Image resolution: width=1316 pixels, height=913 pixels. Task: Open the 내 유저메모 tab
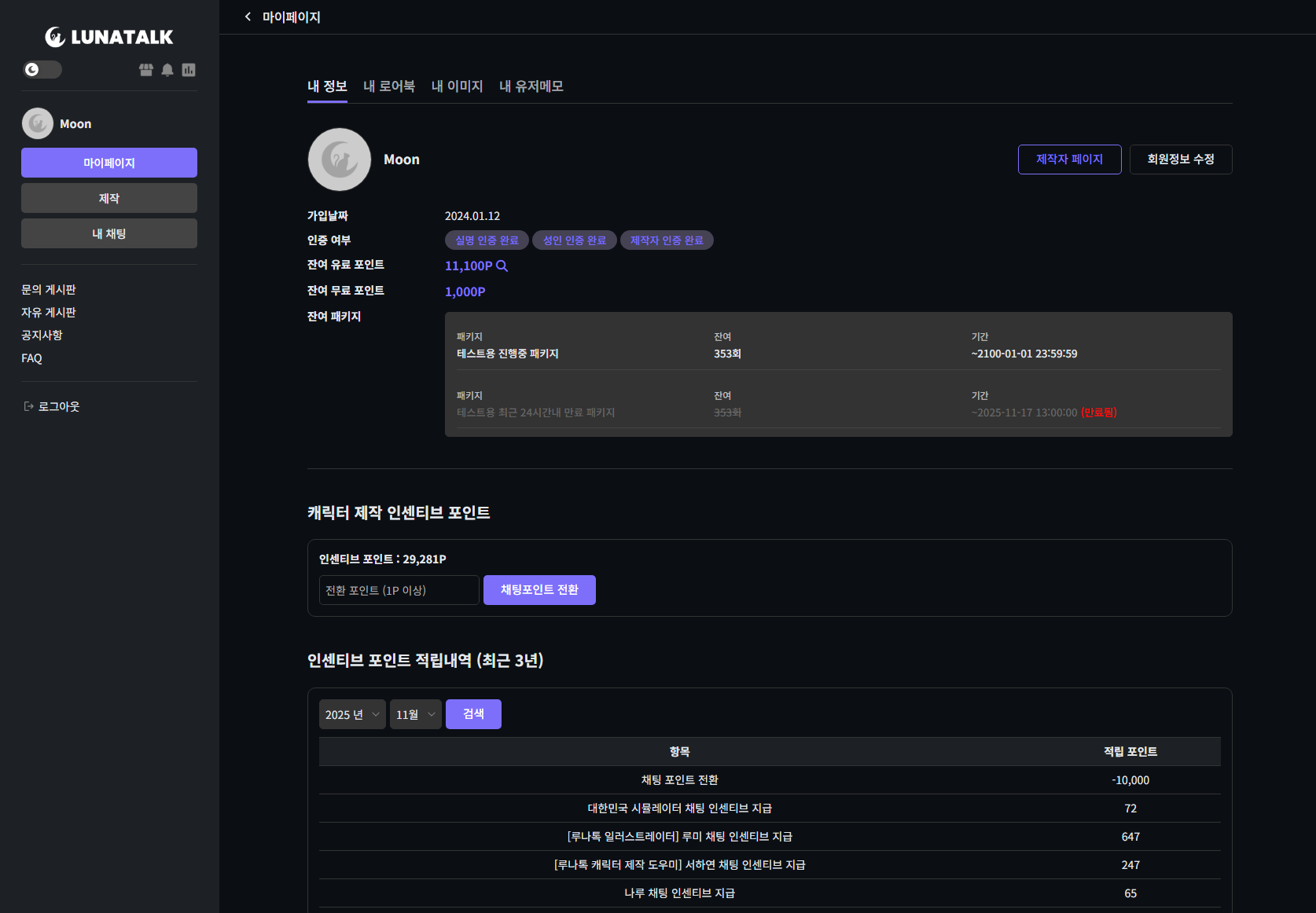531,86
